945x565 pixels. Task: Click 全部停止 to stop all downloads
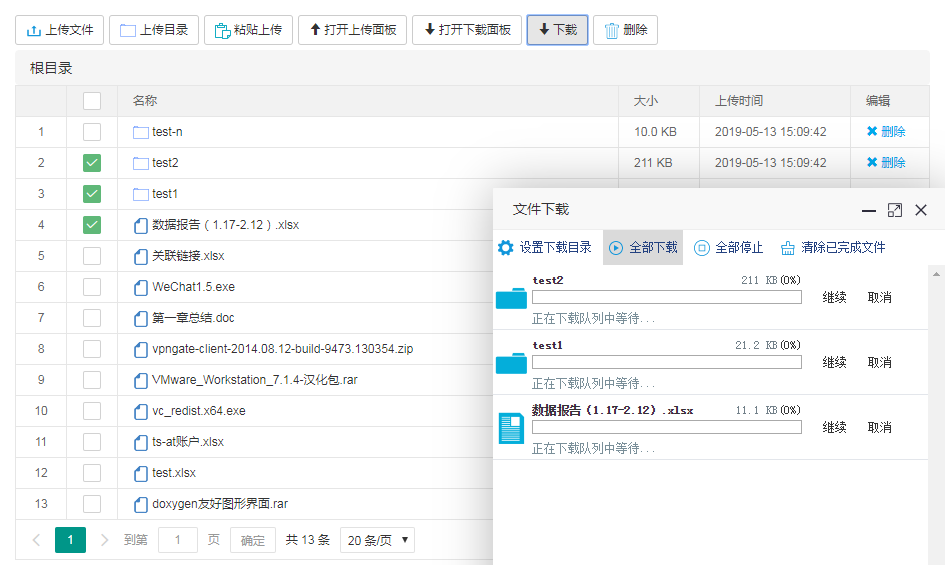pos(729,247)
